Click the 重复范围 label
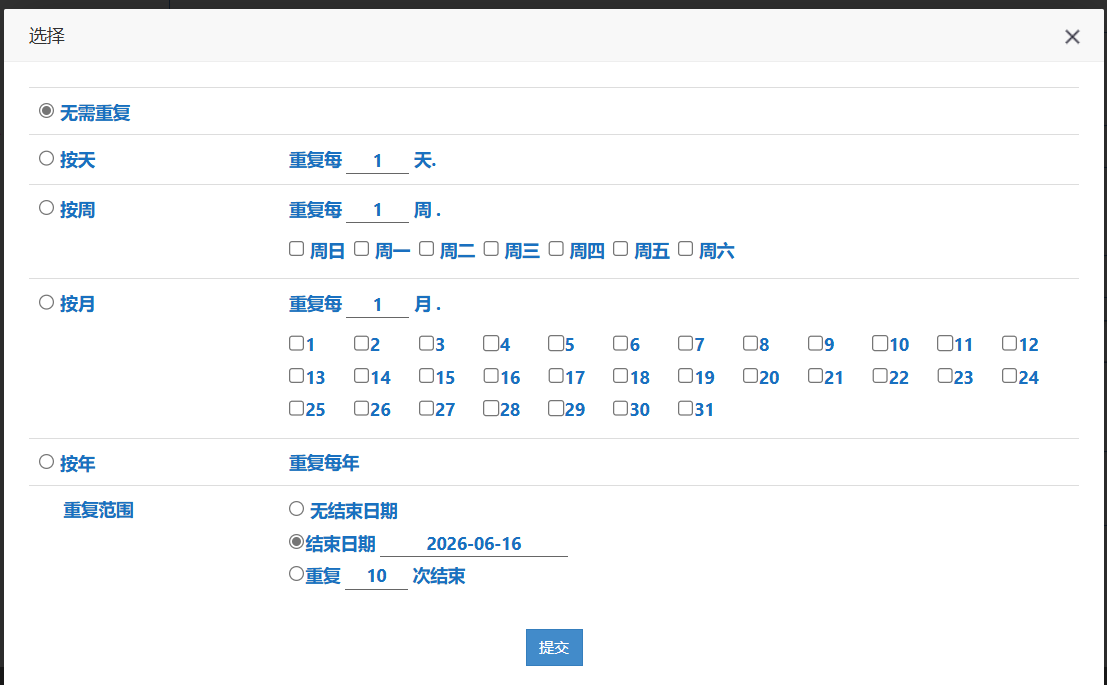 point(99,511)
